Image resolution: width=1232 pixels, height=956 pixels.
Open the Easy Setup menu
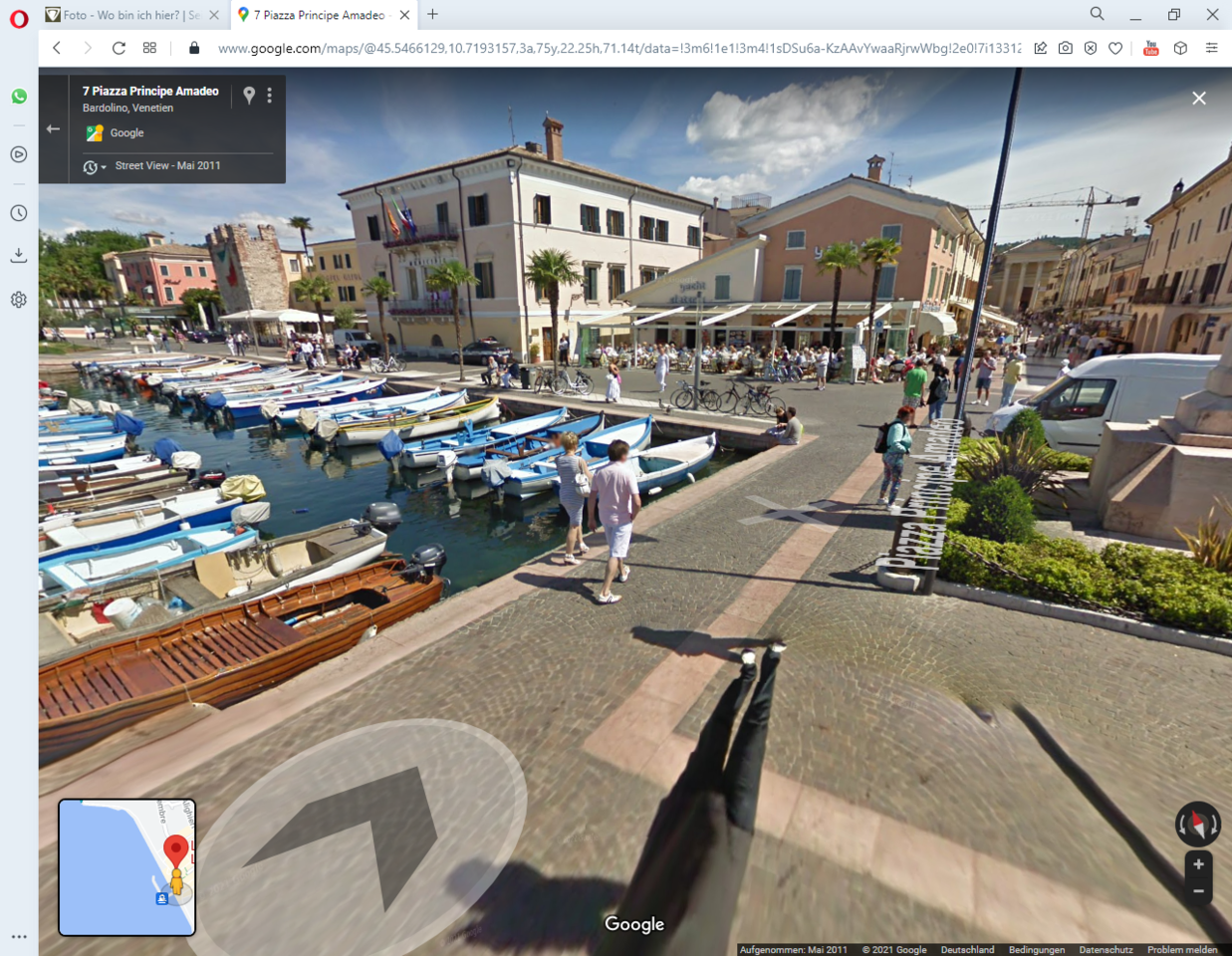pyautogui.click(x=1211, y=48)
